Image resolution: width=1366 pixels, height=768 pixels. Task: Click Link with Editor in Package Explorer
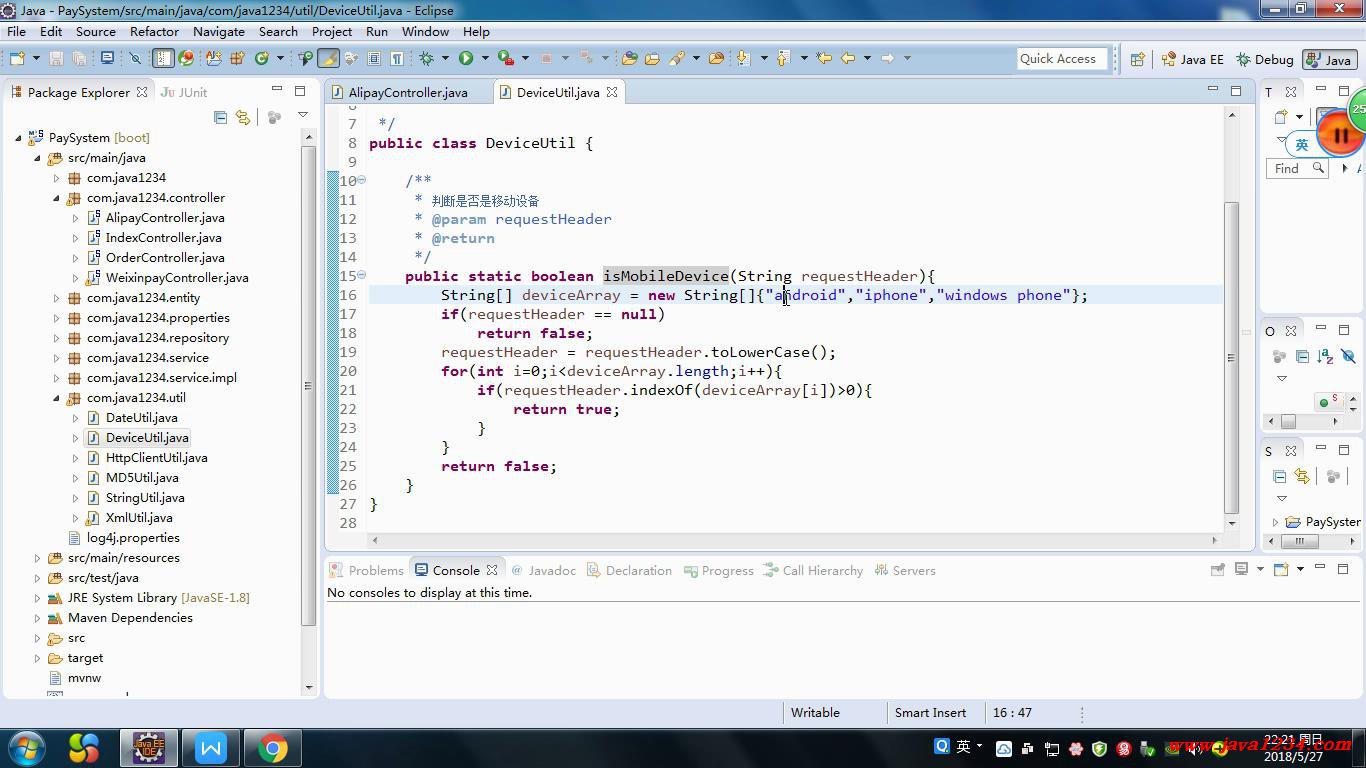242,117
